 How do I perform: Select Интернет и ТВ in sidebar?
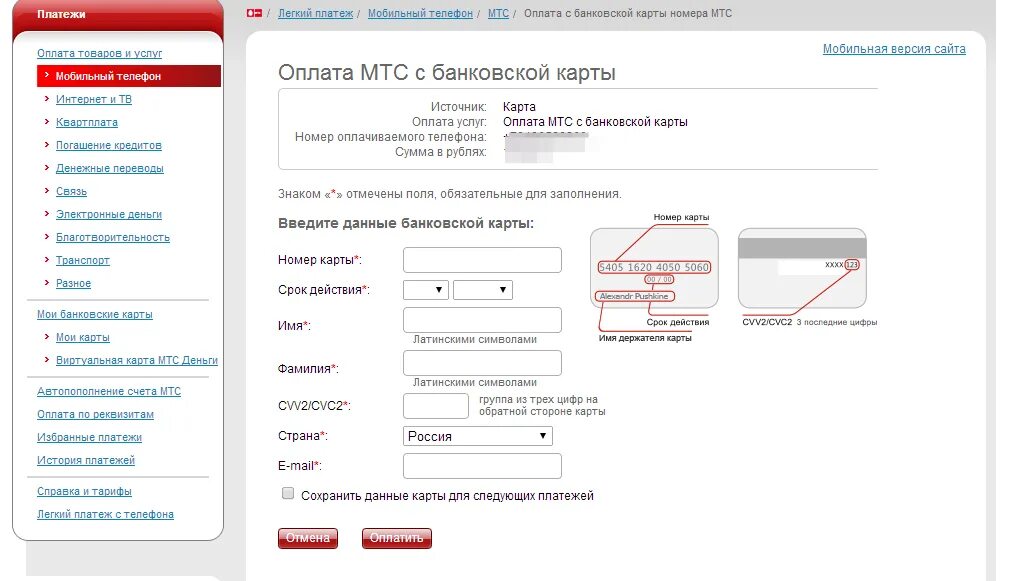point(94,99)
